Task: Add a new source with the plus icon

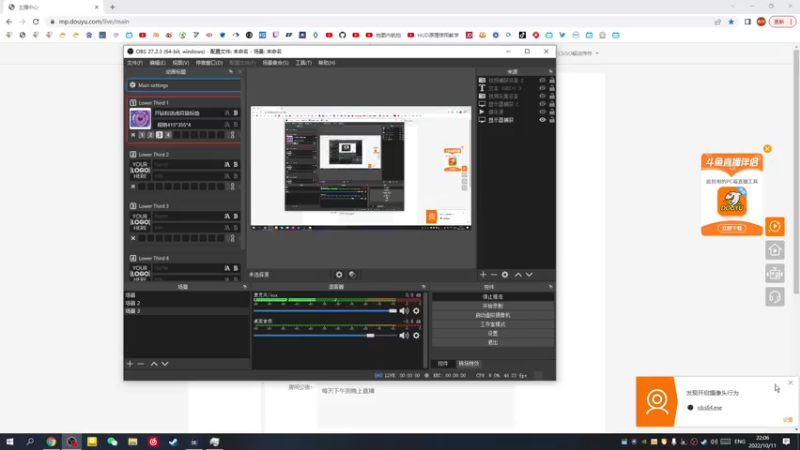Action: tap(483, 274)
